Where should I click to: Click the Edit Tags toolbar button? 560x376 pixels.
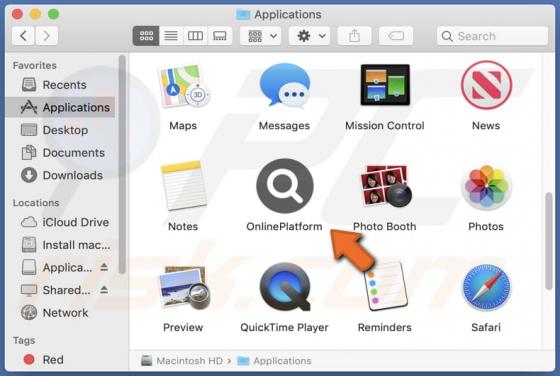[x=396, y=36]
